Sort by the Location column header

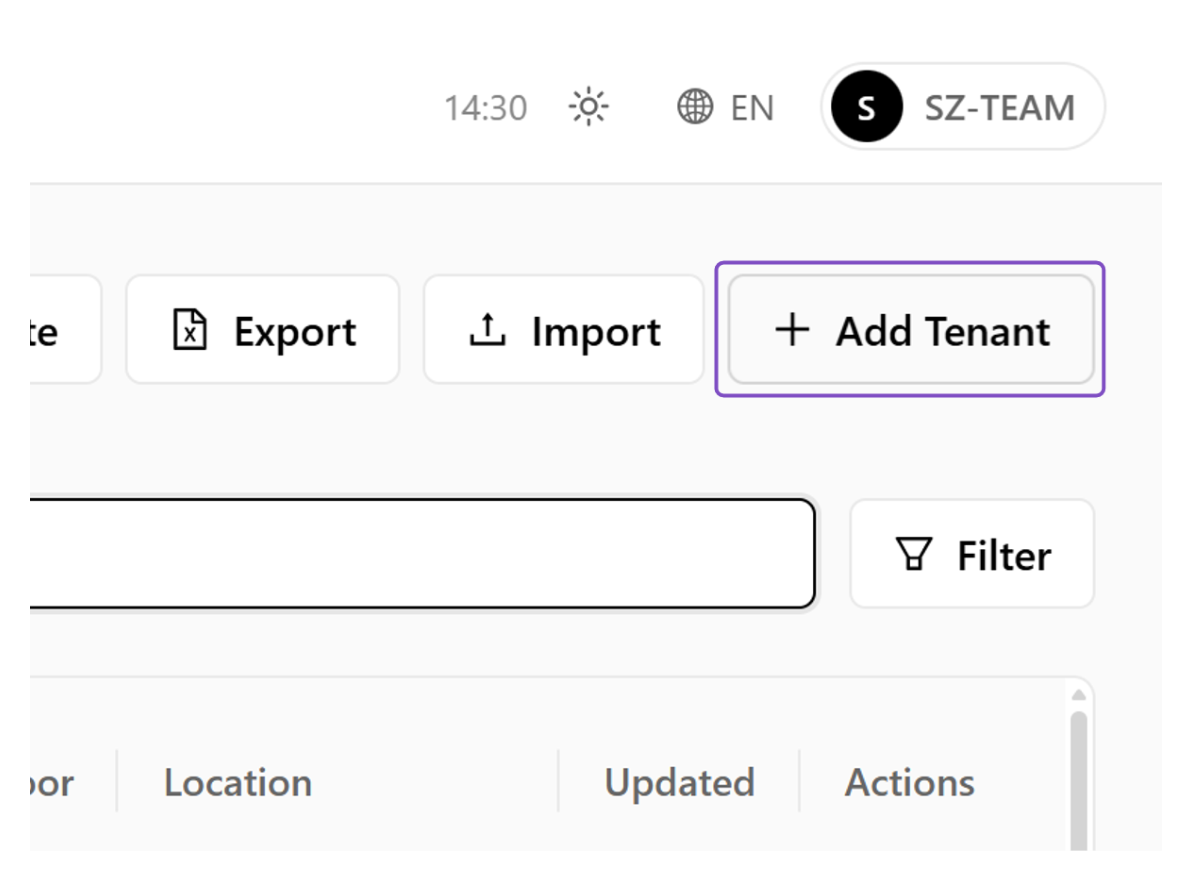[x=238, y=782]
